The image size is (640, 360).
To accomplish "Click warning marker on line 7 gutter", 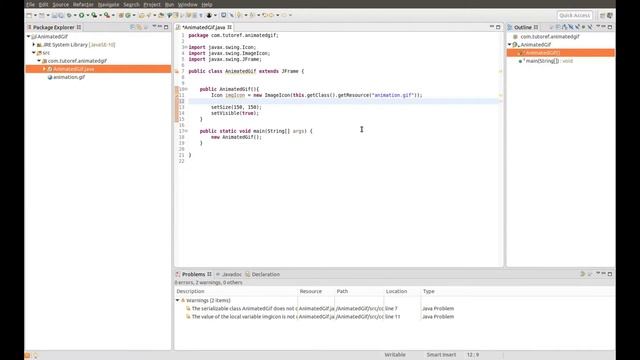I will tap(177, 71).
